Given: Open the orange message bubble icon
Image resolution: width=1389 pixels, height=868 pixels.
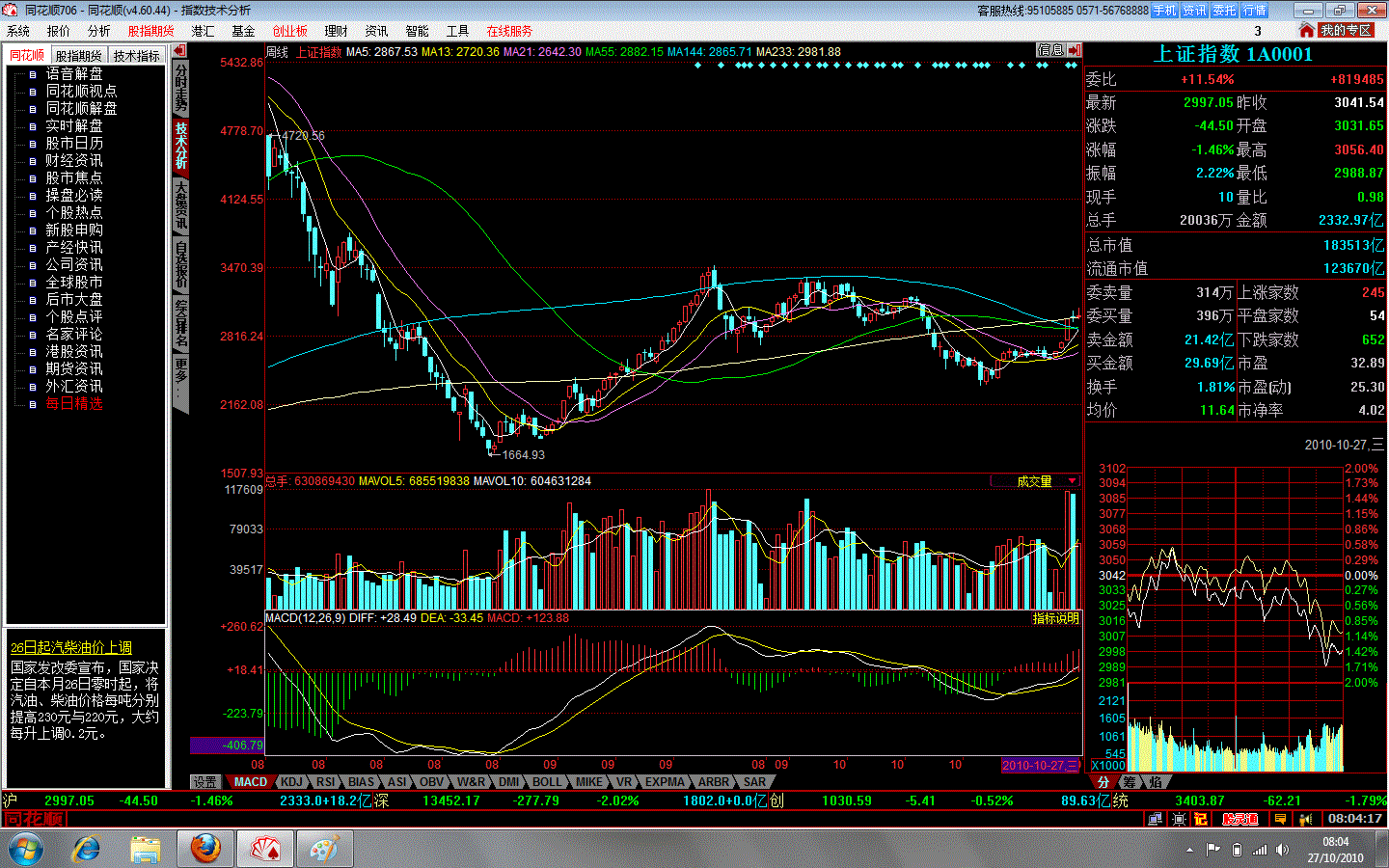Looking at the screenshot, I should coord(1280,819).
